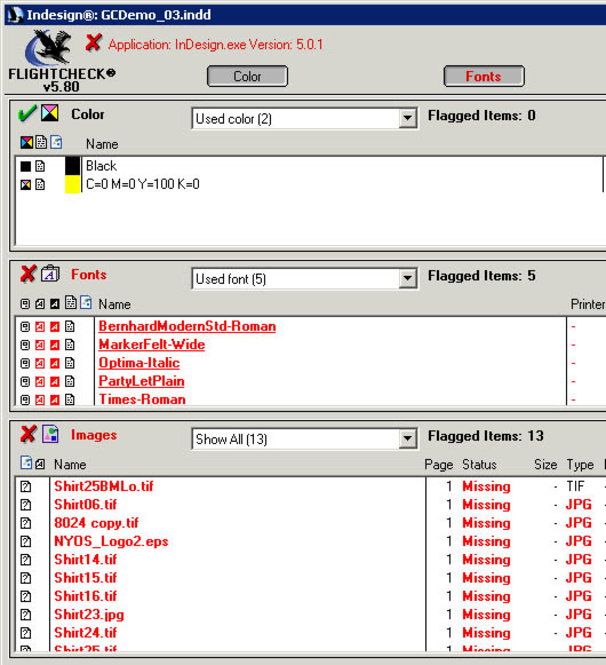Click Application: InDesign.exe Version 5.0.1 text
The height and width of the screenshot is (665, 606).
pyautogui.click(x=215, y=45)
